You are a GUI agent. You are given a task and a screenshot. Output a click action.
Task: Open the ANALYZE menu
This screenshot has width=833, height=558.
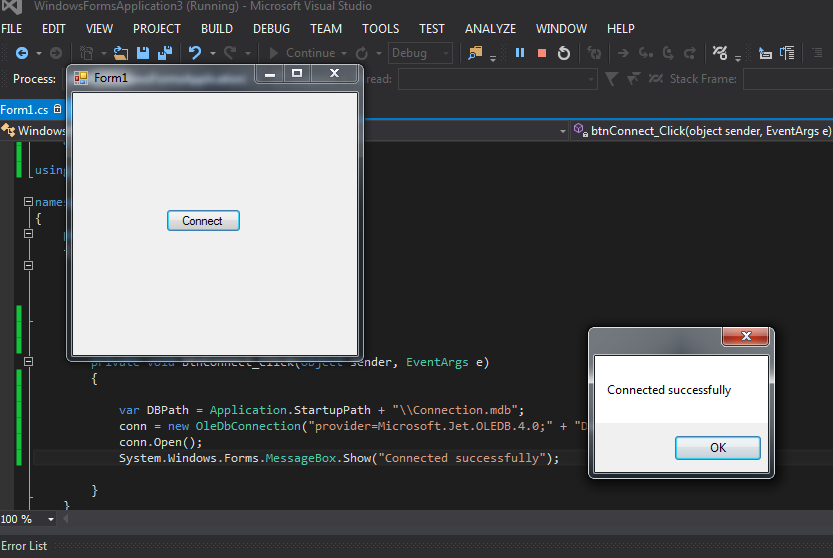490,29
